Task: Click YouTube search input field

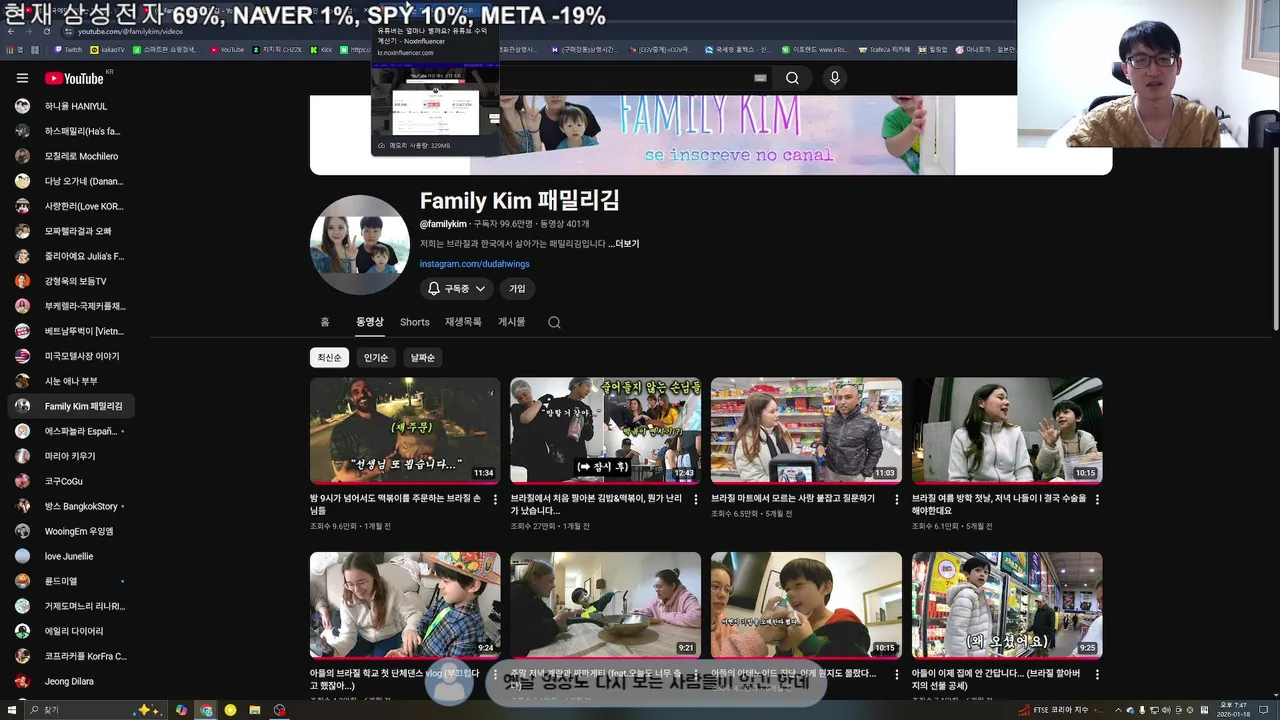Action: pyautogui.click(x=630, y=78)
